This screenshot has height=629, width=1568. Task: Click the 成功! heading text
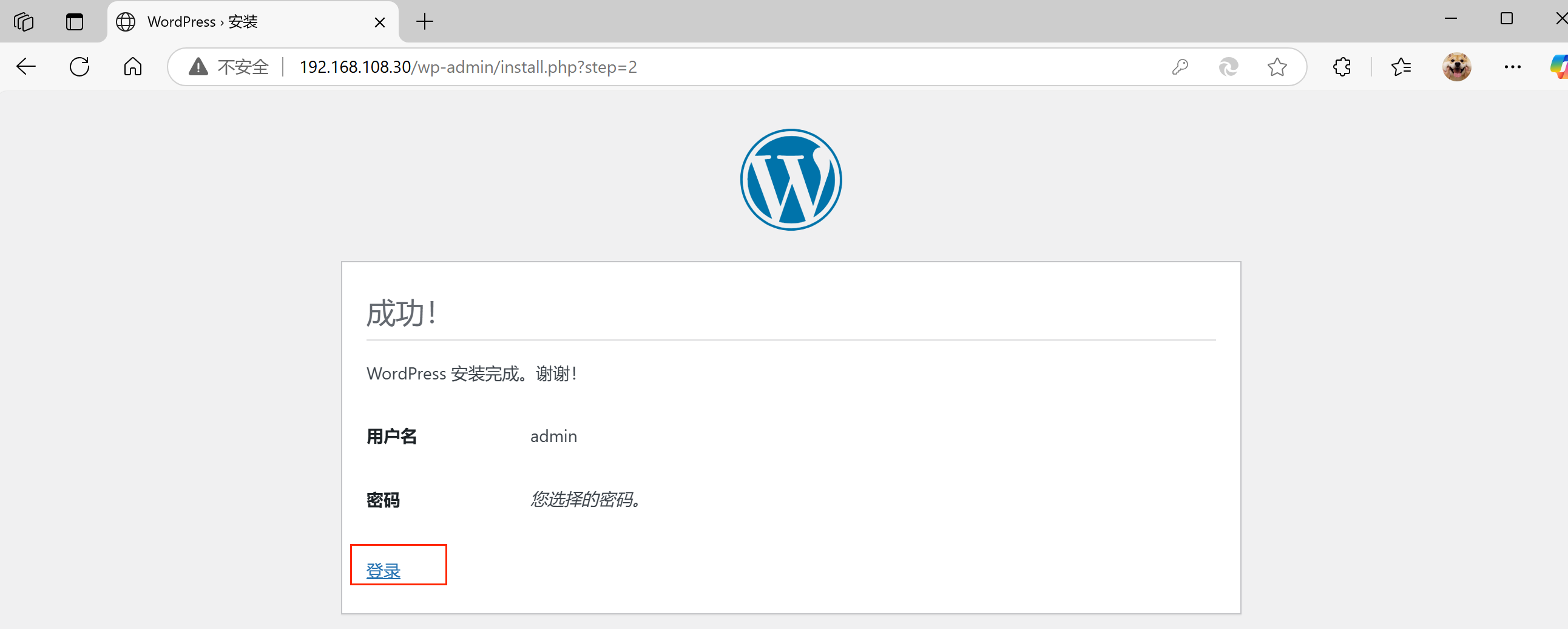402,313
